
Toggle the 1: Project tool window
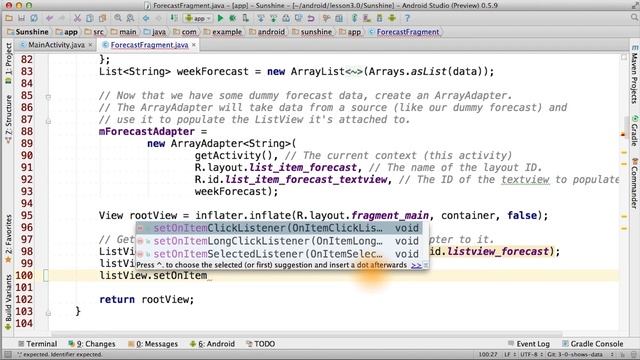coord(8,63)
